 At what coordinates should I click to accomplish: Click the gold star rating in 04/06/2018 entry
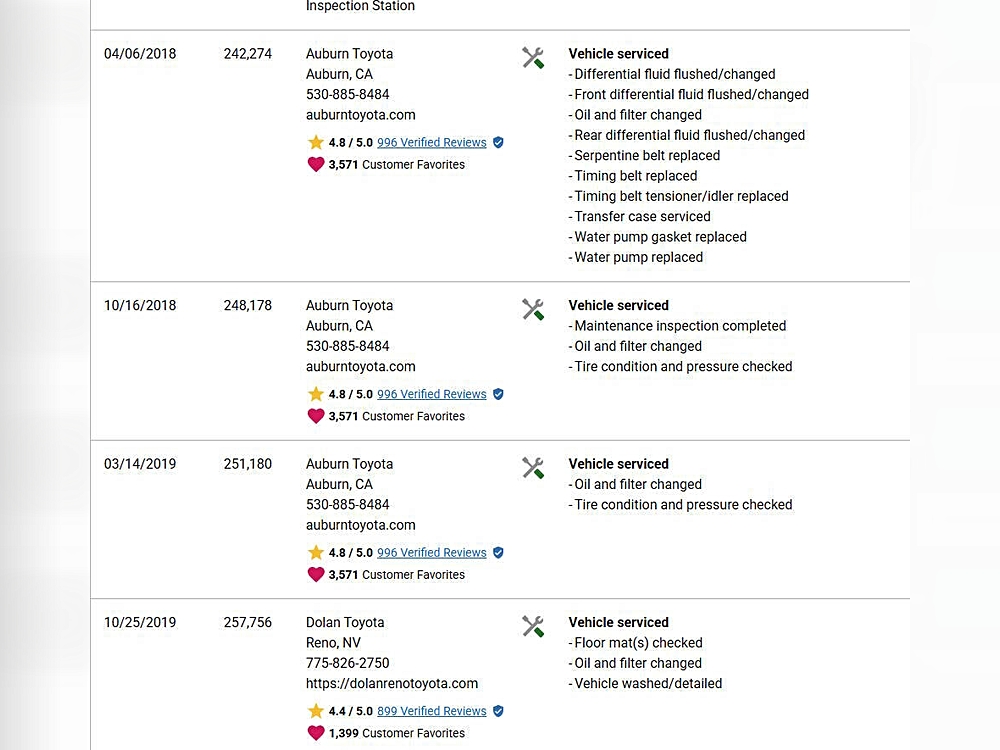(316, 142)
